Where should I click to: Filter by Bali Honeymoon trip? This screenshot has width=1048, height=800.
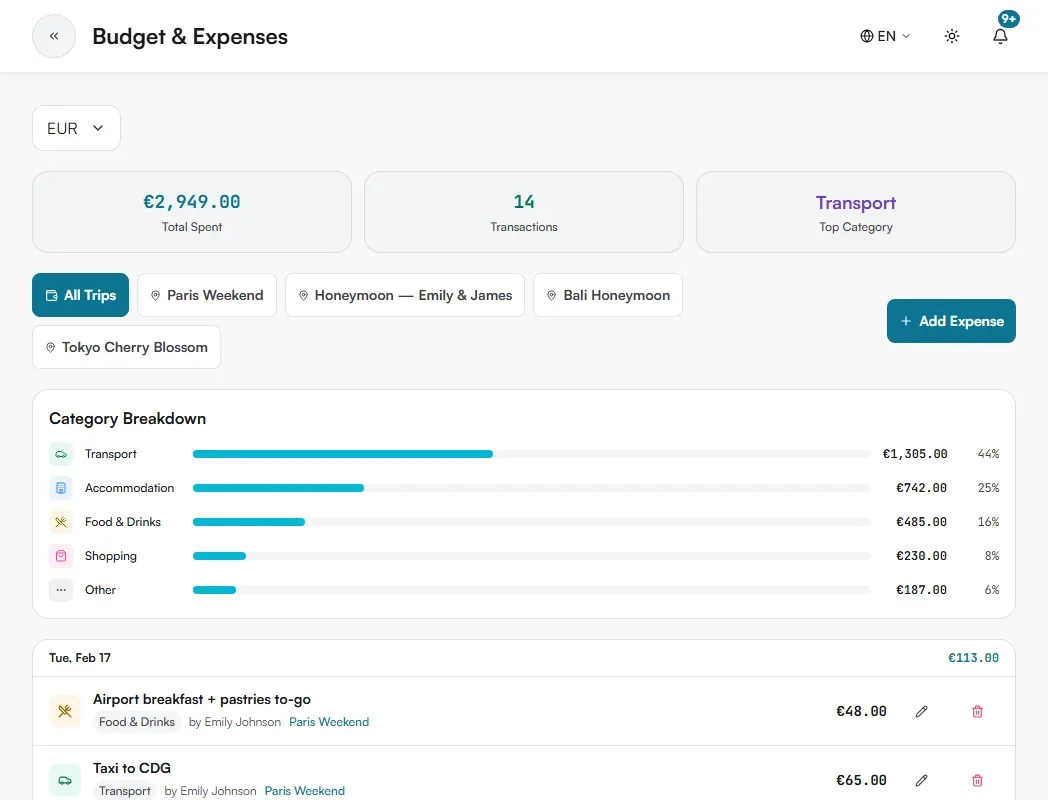point(608,295)
